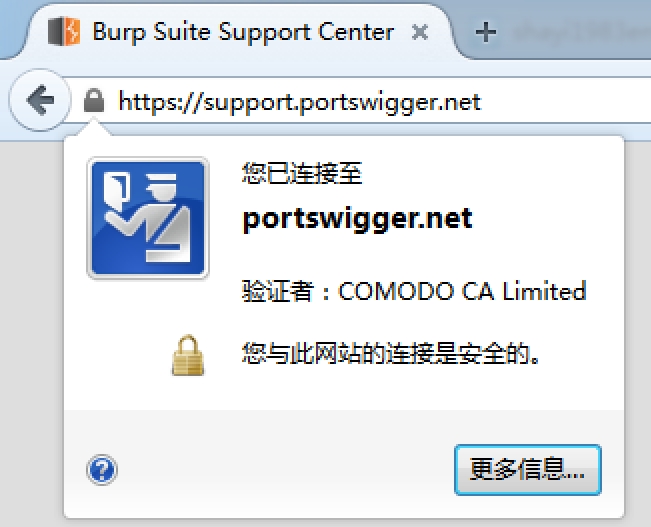Close the Burp Suite Support Center tab
This screenshot has width=651, height=527.
pos(420,32)
